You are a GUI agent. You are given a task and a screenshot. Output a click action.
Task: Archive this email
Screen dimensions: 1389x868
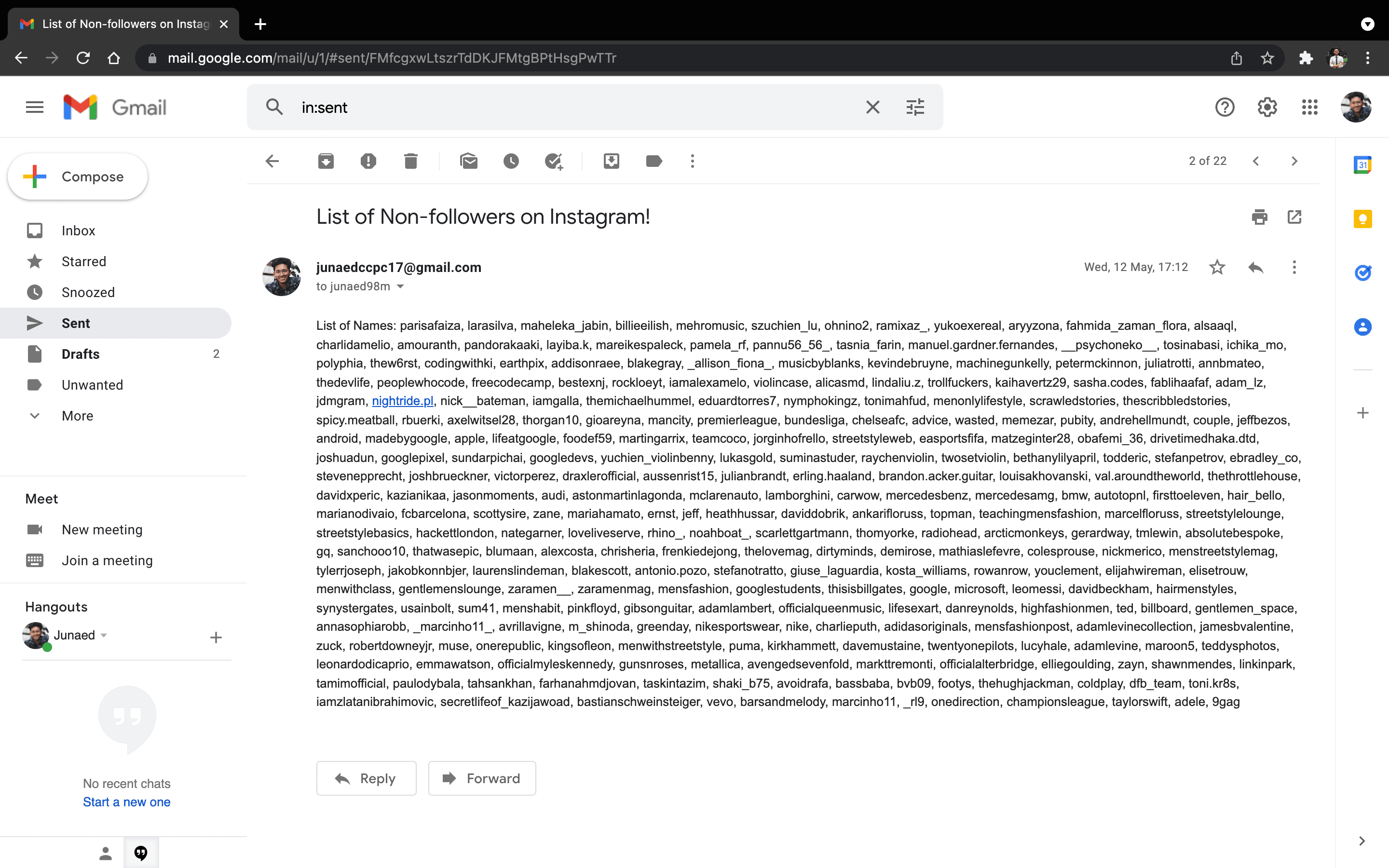326,162
